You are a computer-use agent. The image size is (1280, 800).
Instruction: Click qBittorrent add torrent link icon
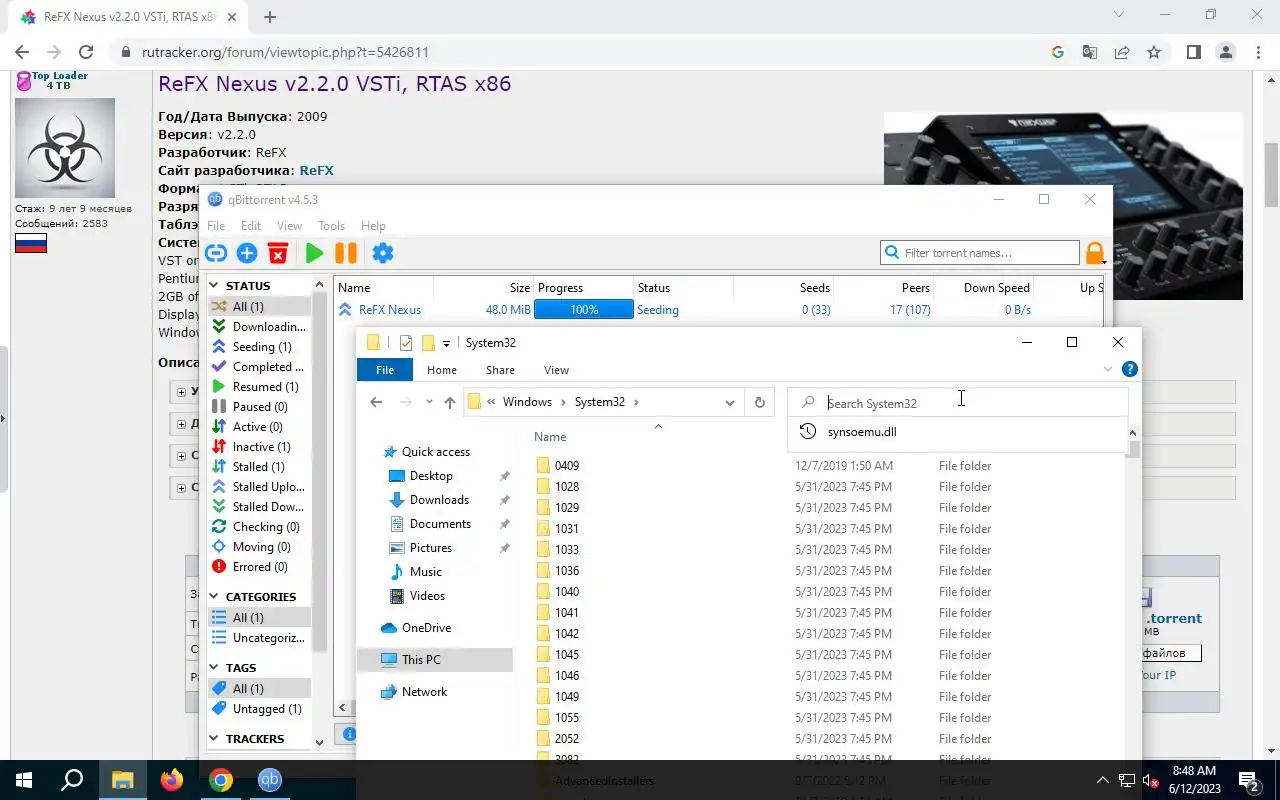pos(216,253)
